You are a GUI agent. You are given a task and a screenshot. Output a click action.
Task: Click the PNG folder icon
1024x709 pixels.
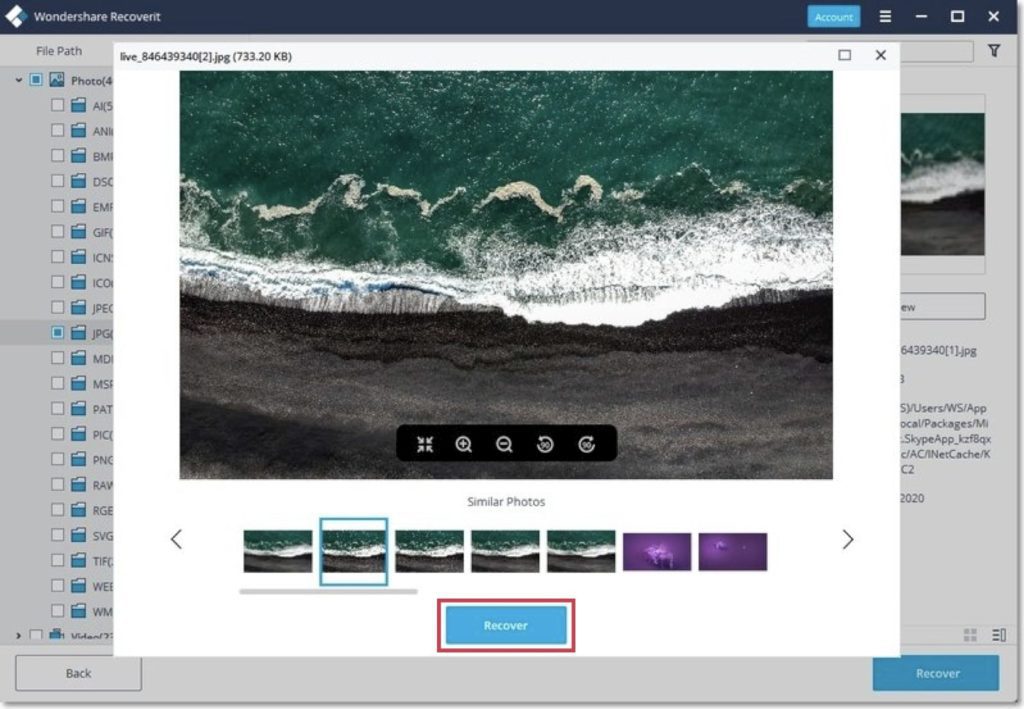[x=78, y=460]
